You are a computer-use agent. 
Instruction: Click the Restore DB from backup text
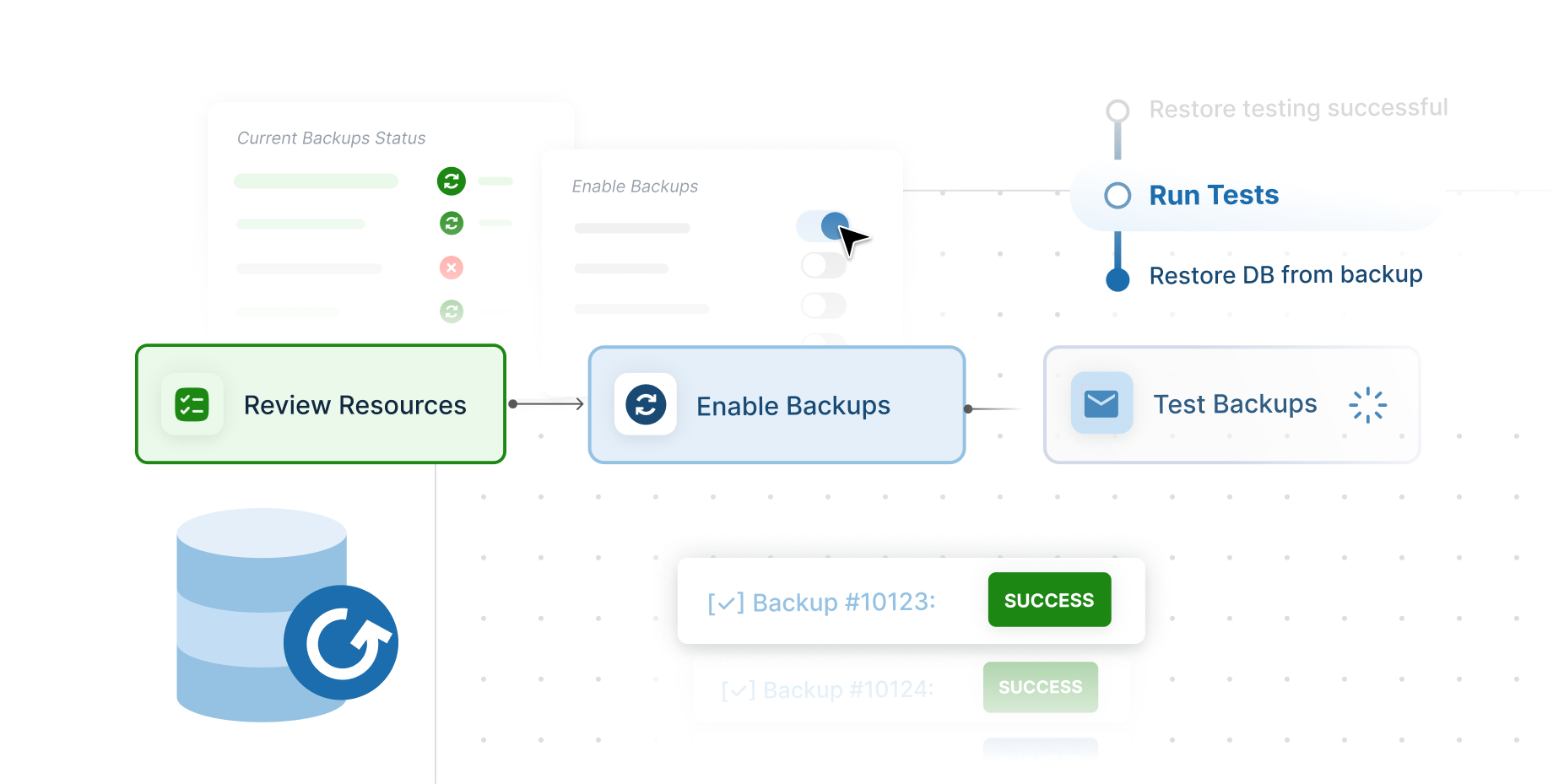tap(1285, 275)
